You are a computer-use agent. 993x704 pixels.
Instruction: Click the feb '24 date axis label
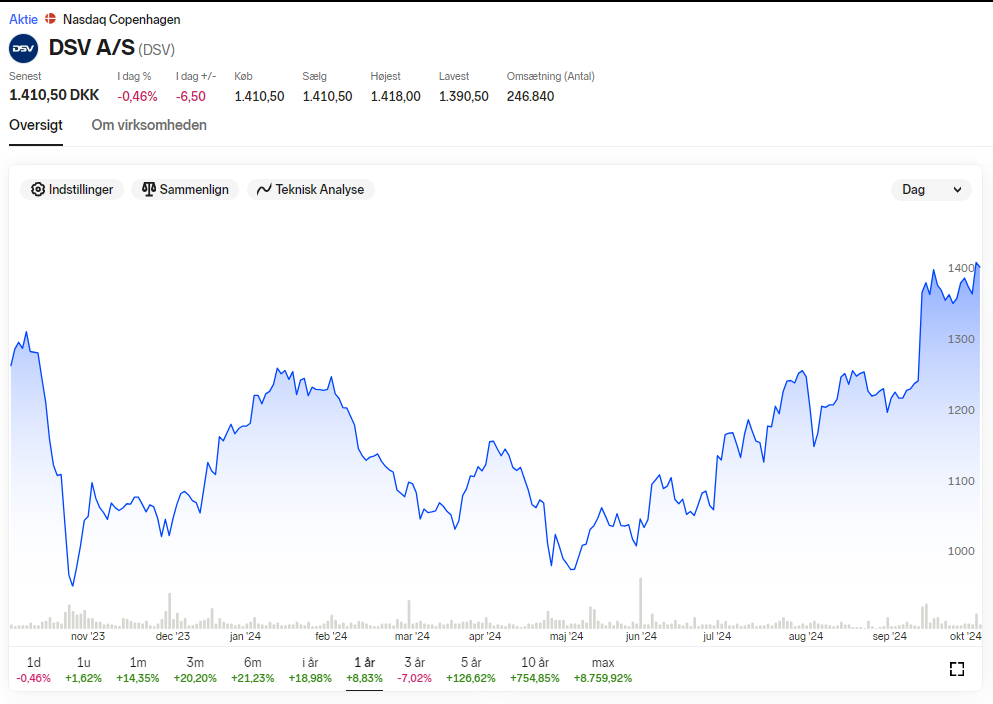(331, 636)
